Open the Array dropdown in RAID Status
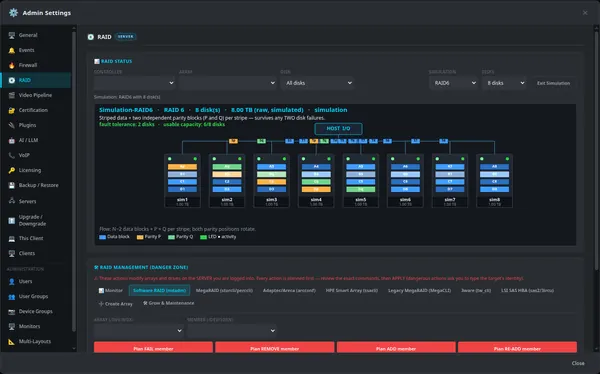Viewport: 600px width, 374px height. pos(228,83)
